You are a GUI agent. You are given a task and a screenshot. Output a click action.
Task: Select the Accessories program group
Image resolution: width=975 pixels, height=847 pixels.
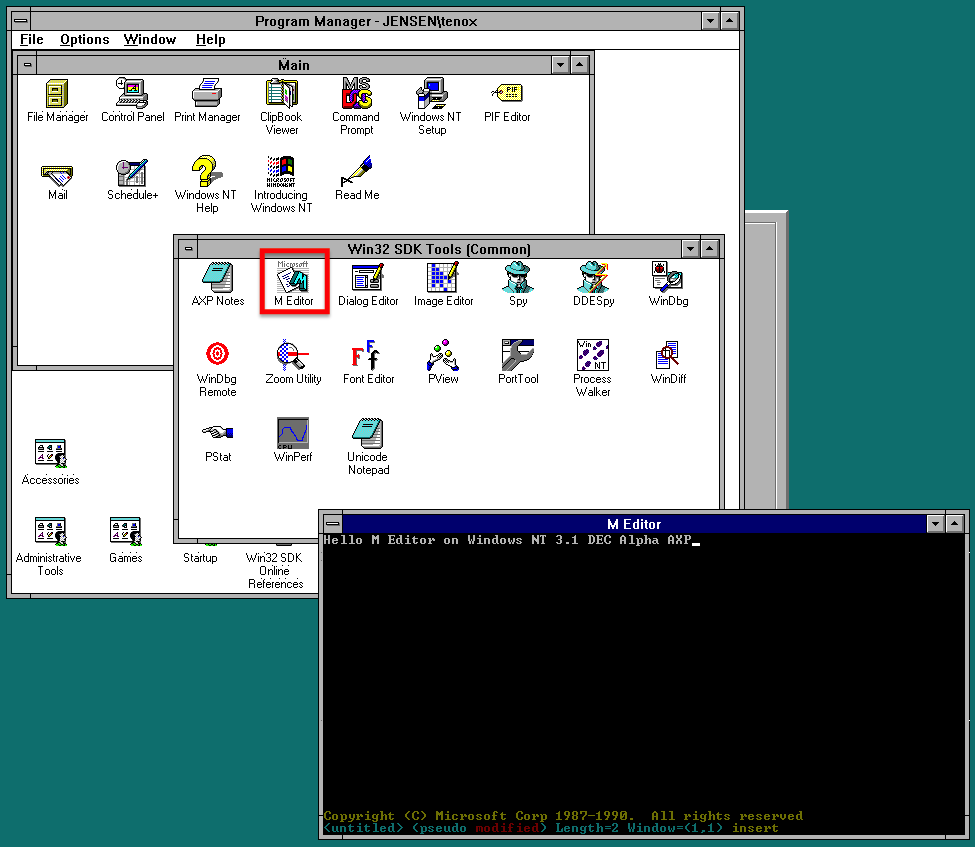(x=50, y=455)
